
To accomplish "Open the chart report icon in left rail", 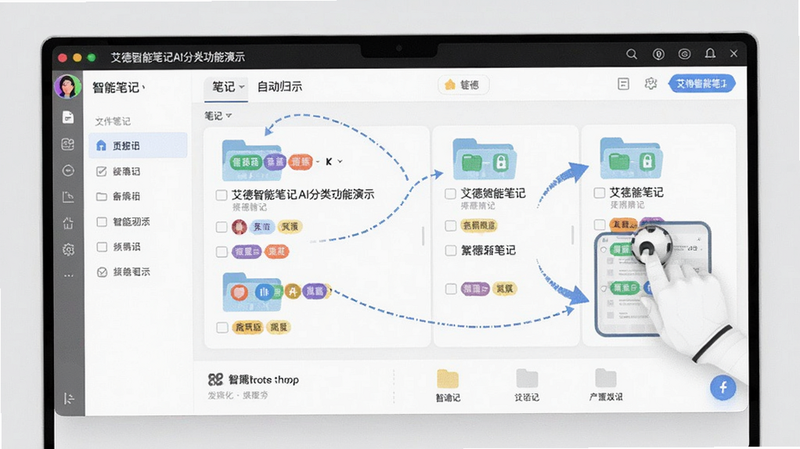I will click(x=68, y=197).
